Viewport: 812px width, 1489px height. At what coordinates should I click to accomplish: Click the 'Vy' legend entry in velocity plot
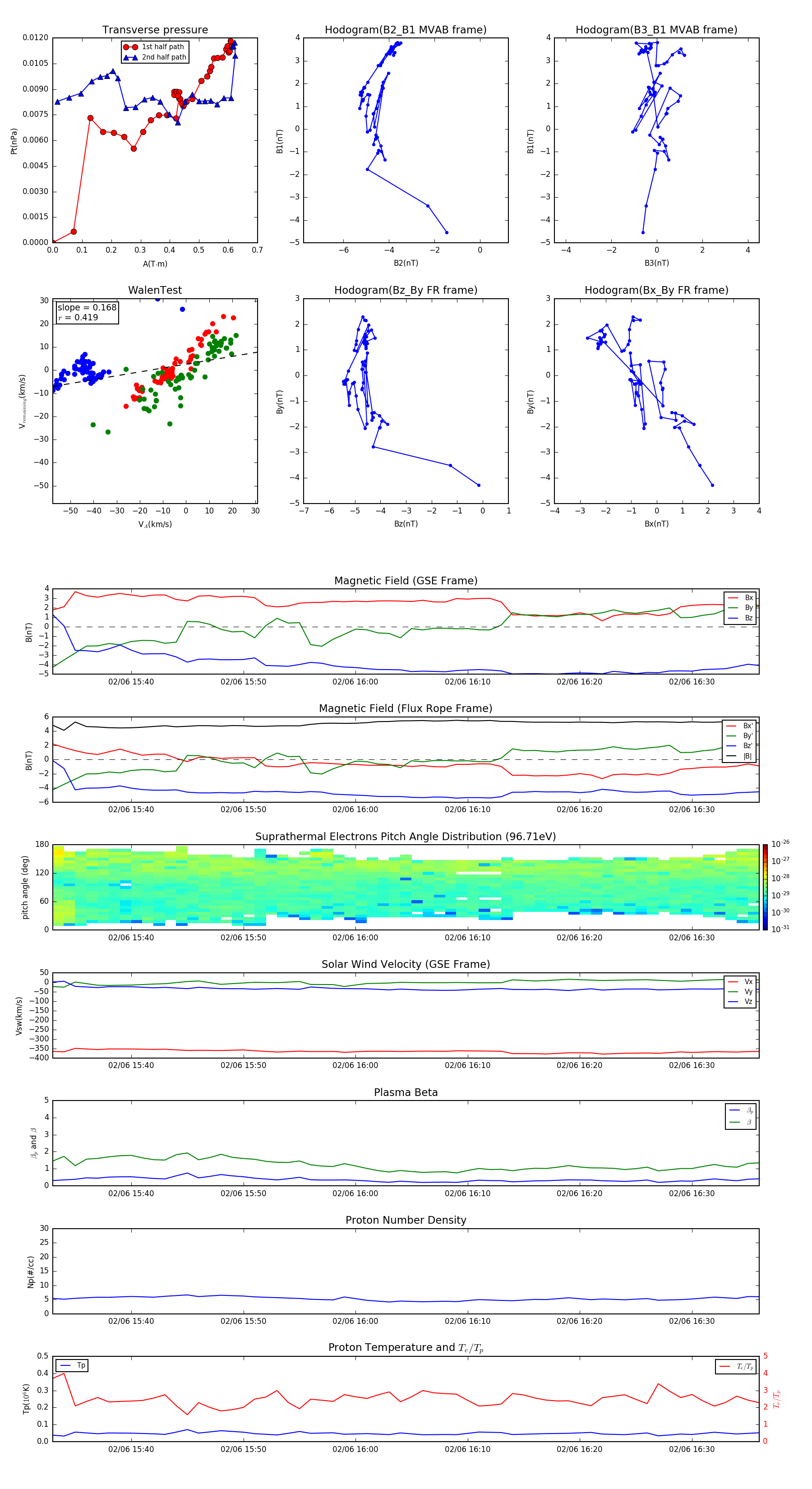pos(740,991)
